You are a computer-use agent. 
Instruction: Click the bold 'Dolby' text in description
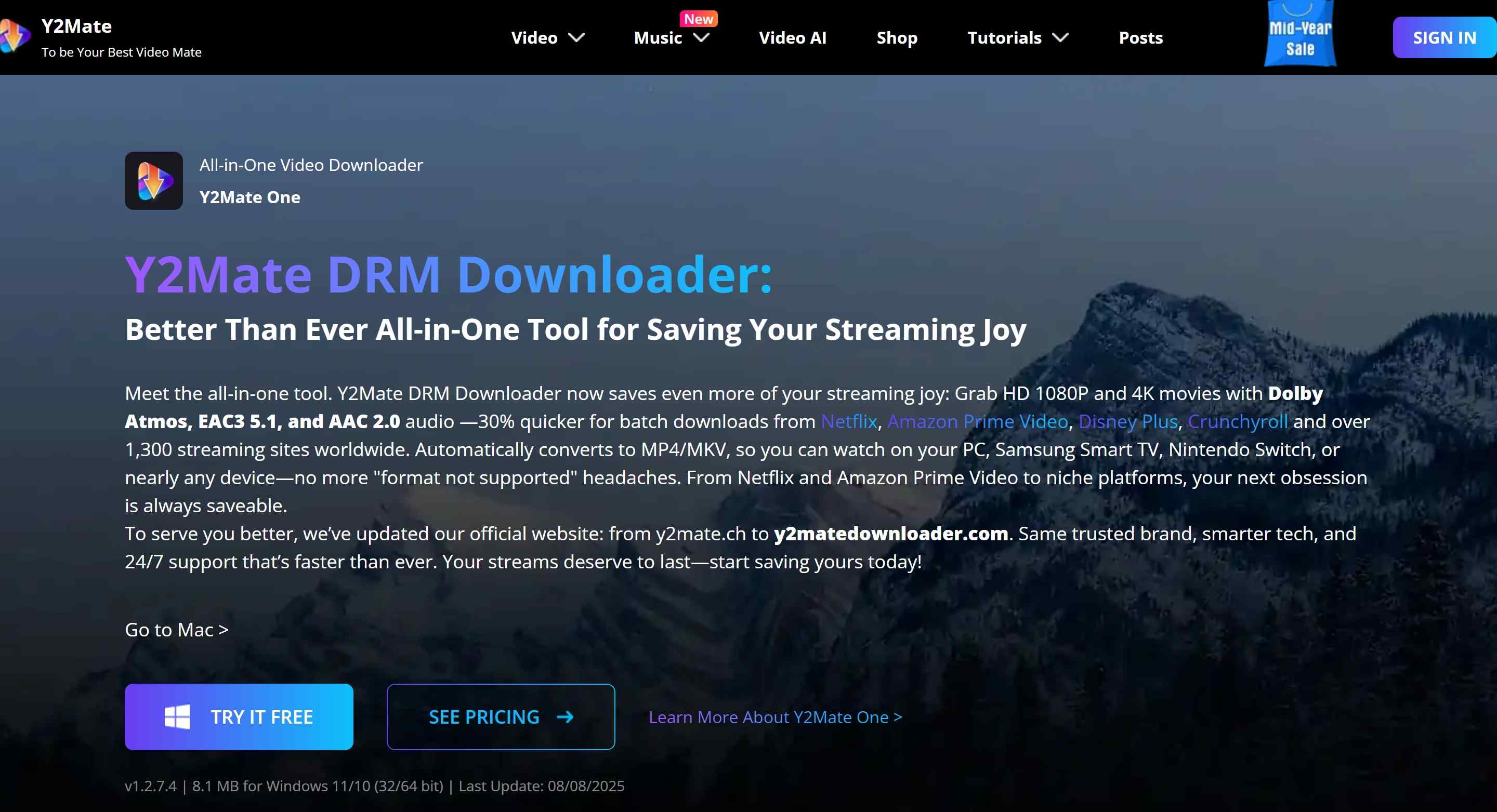[x=1295, y=394]
